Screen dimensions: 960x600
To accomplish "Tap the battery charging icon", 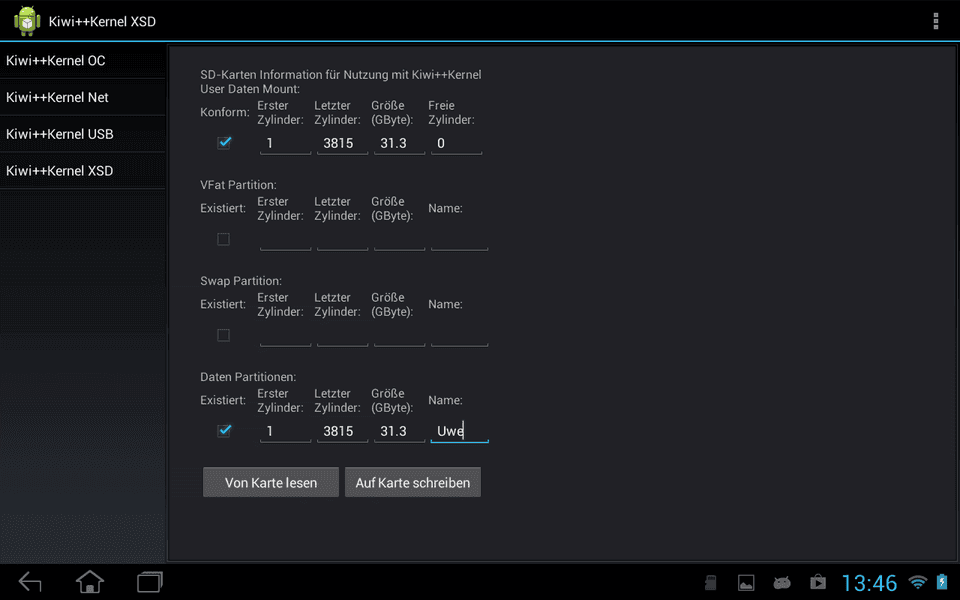I will click(942, 582).
